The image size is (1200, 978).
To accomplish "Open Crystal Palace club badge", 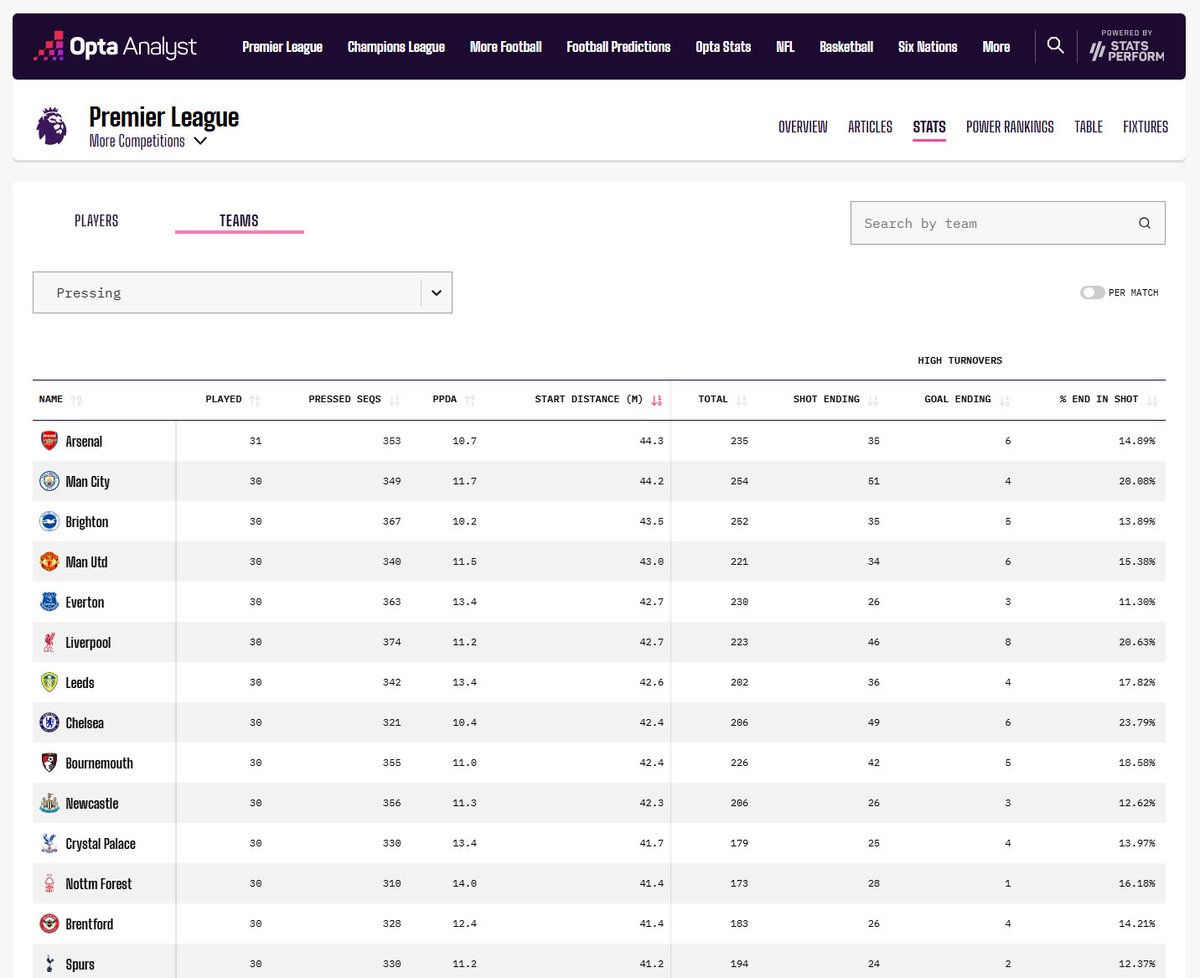I will [x=49, y=843].
